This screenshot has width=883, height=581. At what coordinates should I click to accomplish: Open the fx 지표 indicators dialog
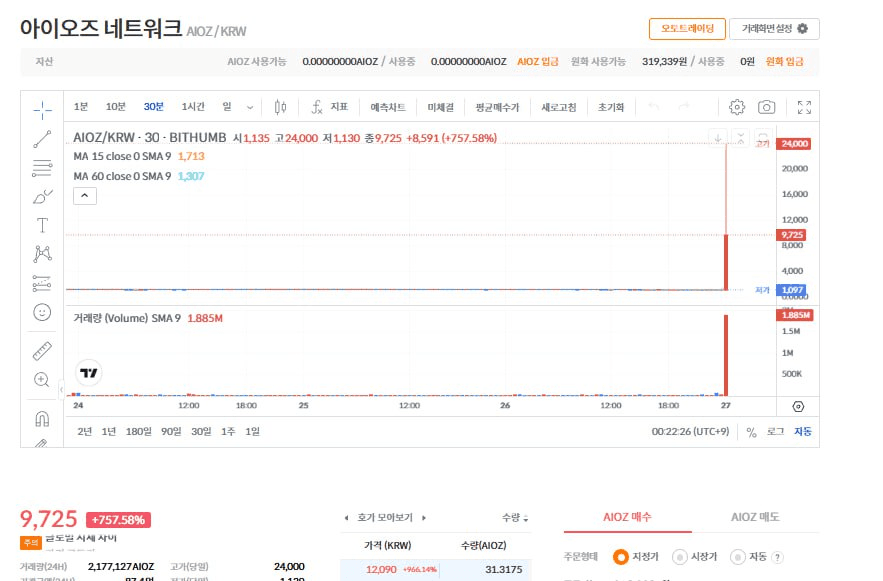tap(330, 107)
